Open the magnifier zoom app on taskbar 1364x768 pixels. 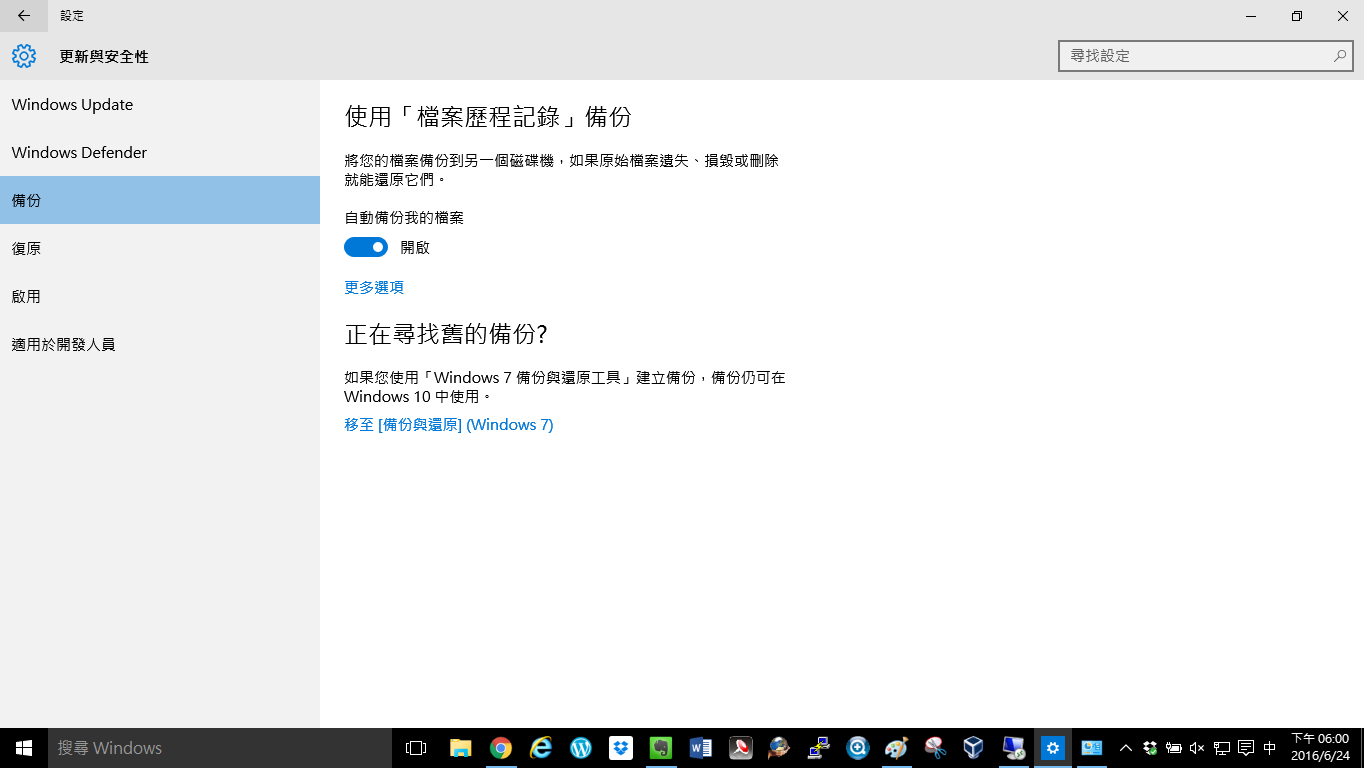(x=858, y=748)
